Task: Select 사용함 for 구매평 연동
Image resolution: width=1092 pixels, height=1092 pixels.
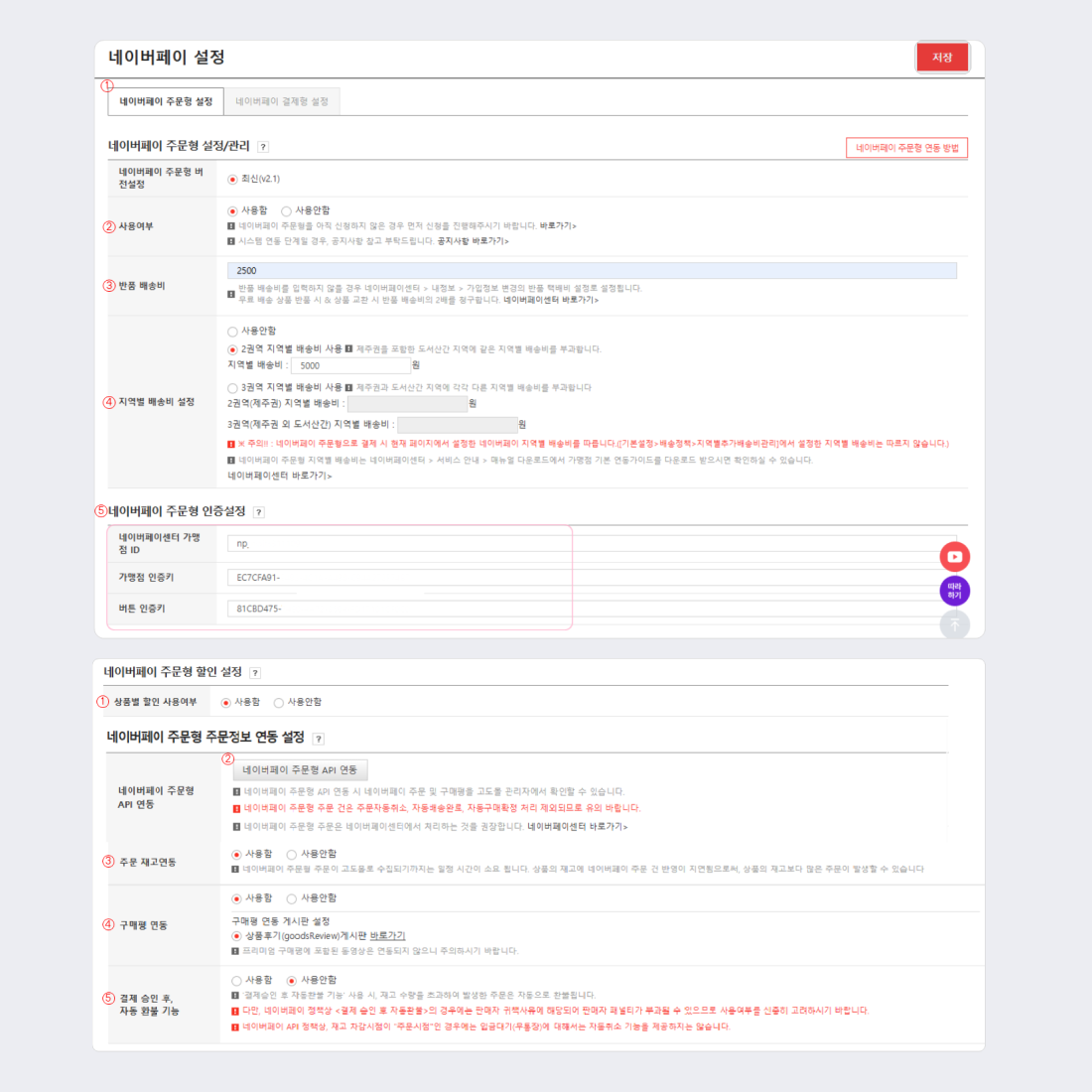Action: (237, 899)
